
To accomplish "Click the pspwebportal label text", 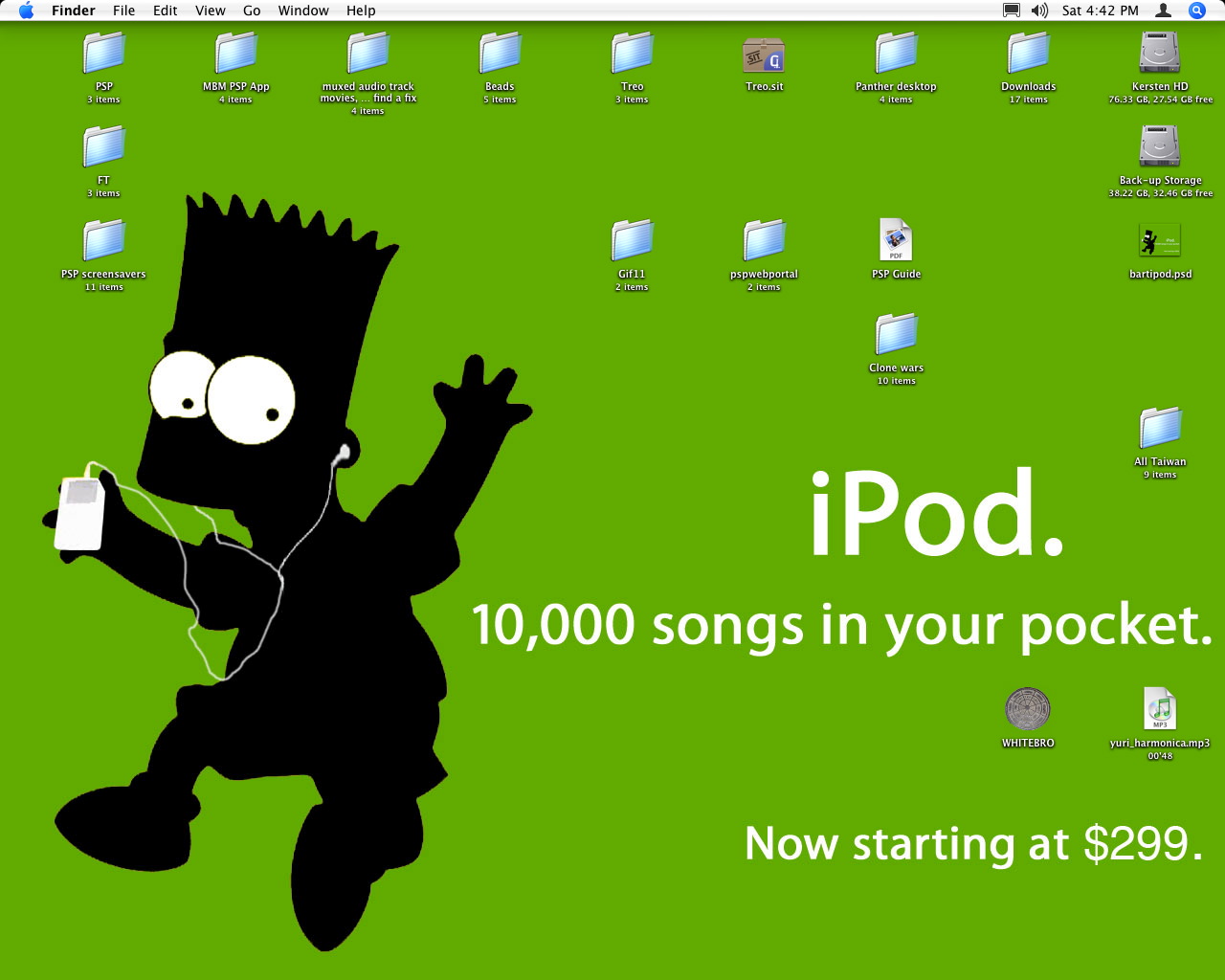I will [764, 274].
